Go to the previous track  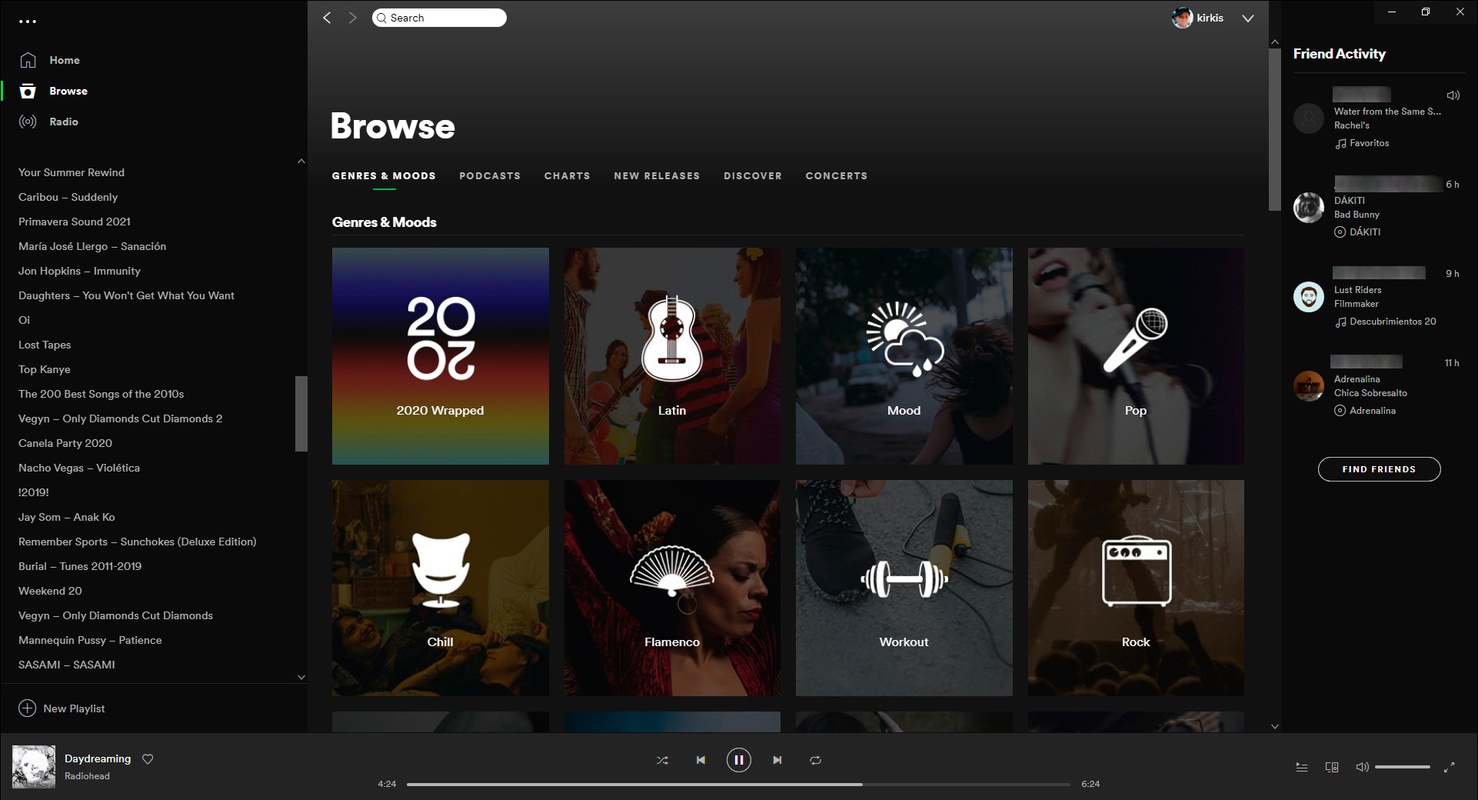(x=701, y=760)
